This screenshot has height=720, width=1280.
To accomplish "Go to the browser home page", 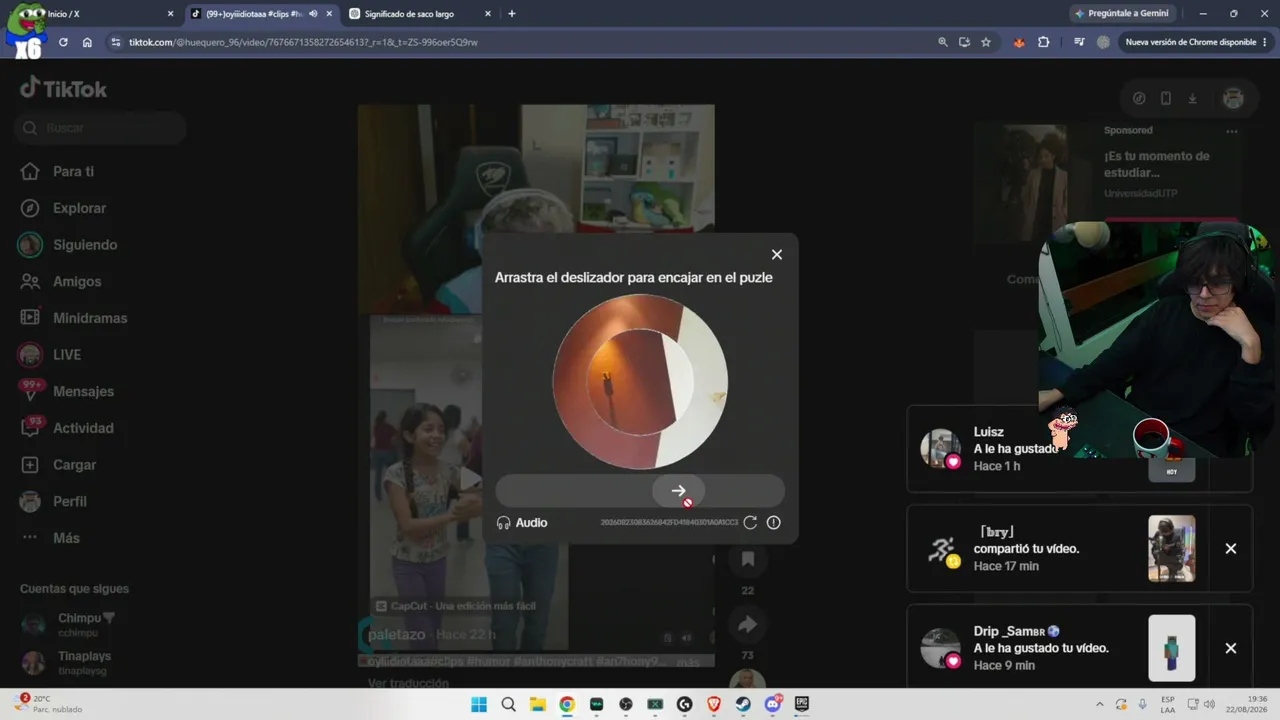I will [x=87, y=42].
